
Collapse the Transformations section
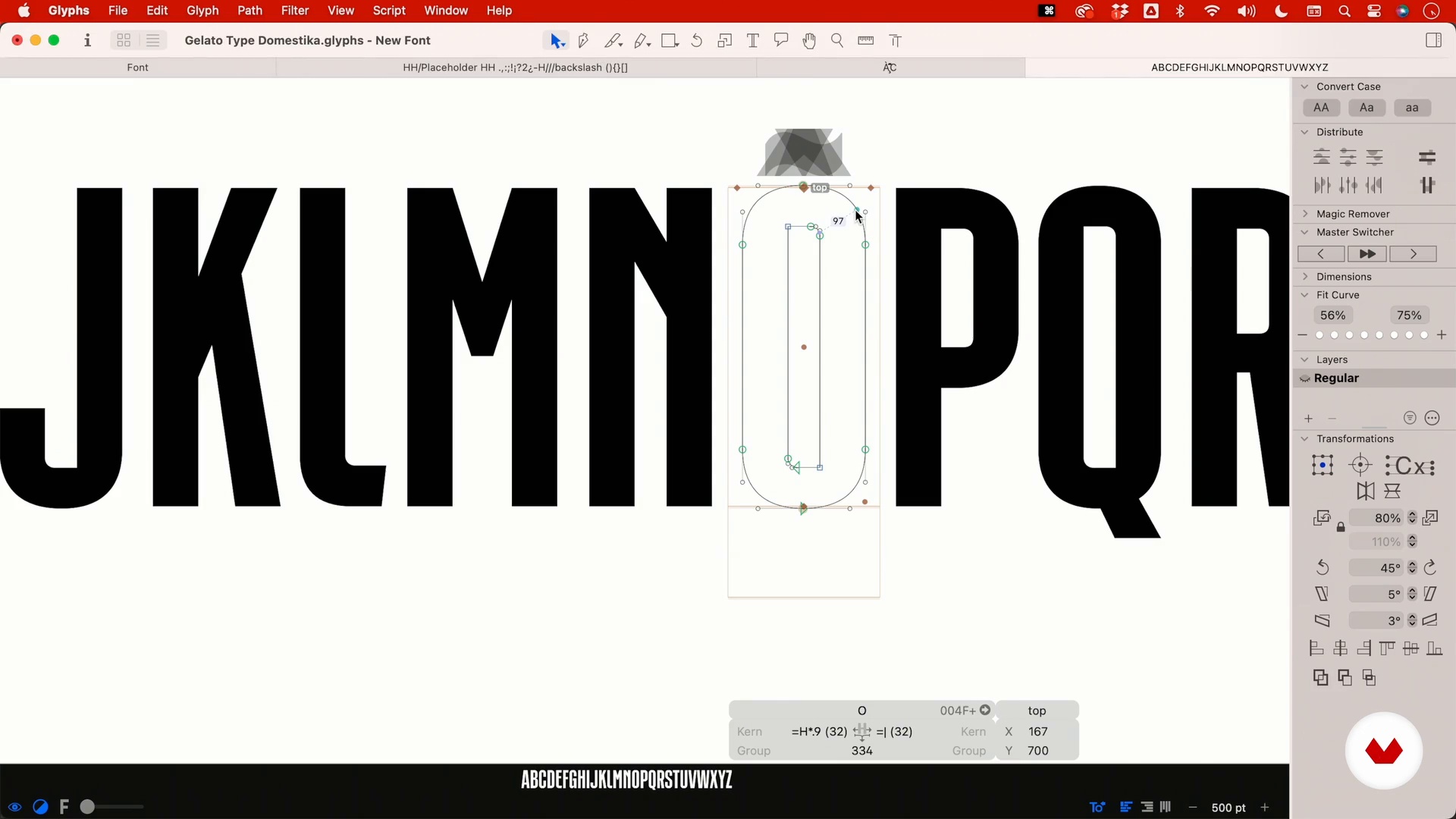(1305, 439)
